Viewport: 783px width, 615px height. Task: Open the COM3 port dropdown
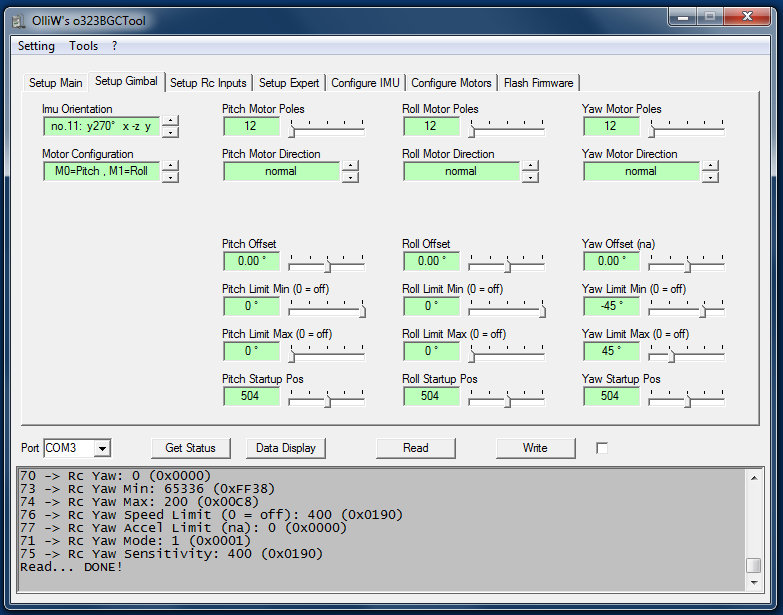(102, 448)
